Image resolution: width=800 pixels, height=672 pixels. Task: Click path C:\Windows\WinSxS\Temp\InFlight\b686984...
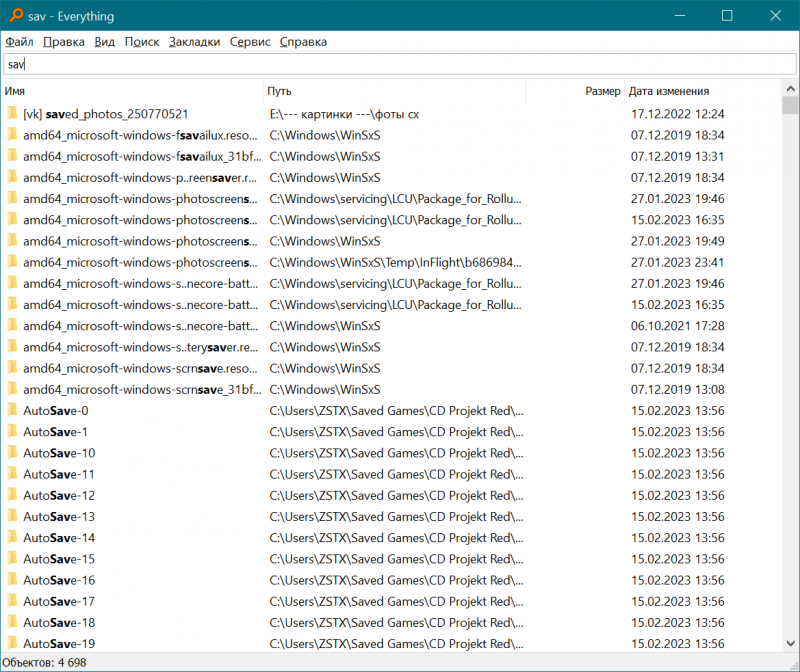click(395, 263)
